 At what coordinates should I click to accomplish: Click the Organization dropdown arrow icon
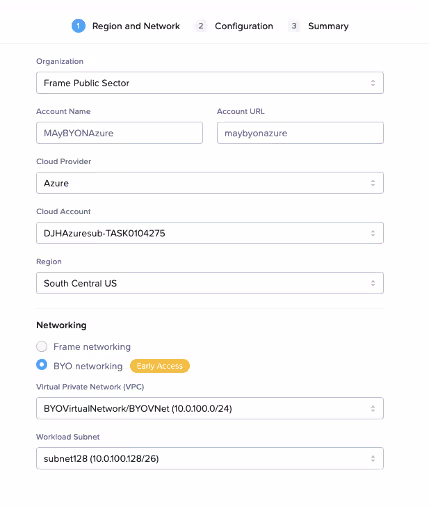pyautogui.click(x=373, y=83)
